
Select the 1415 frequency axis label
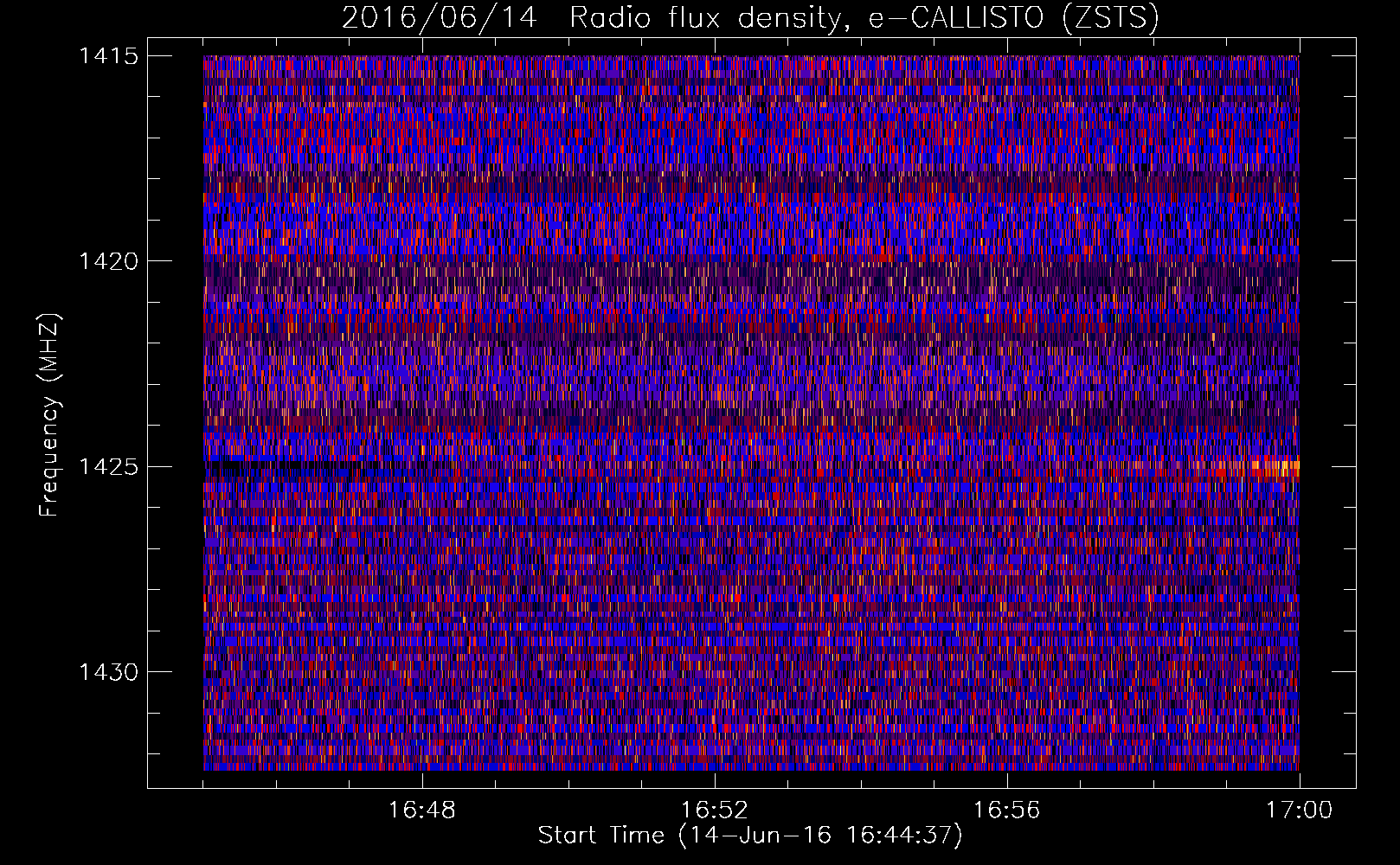tap(108, 56)
